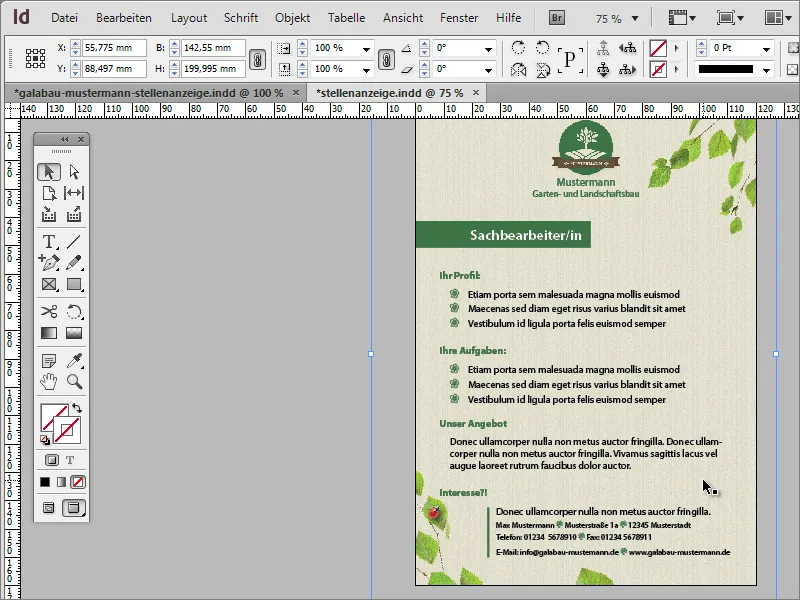The width and height of the screenshot is (800, 600).
Task: Select the Type tool
Action: click(x=49, y=241)
